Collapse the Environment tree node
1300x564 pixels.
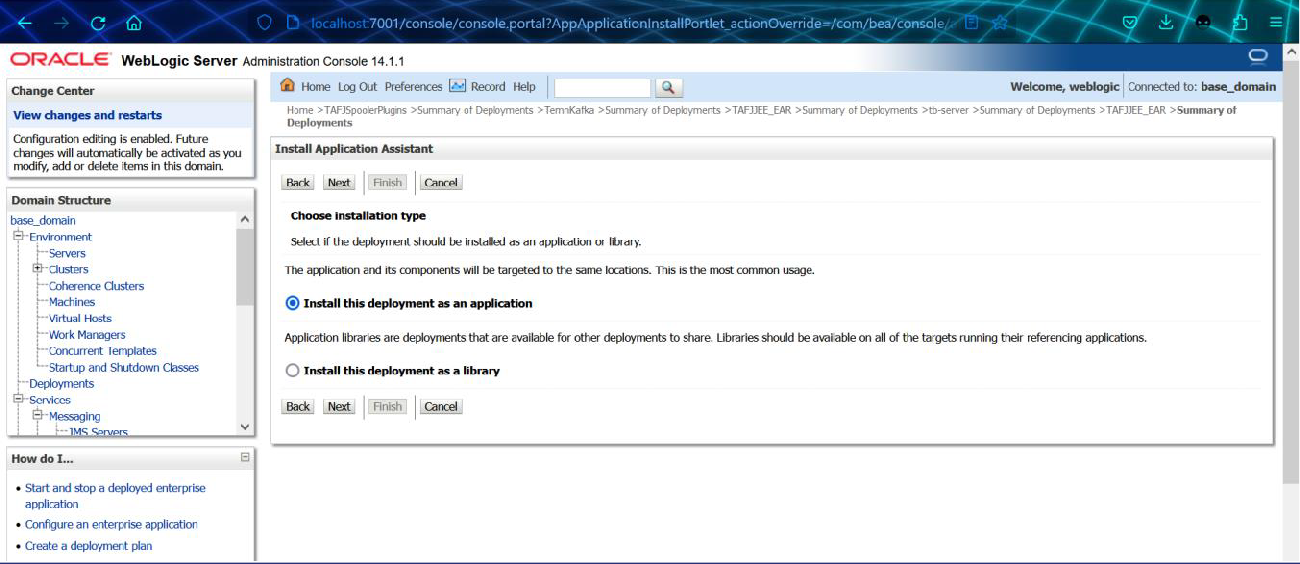click(18, 237)
